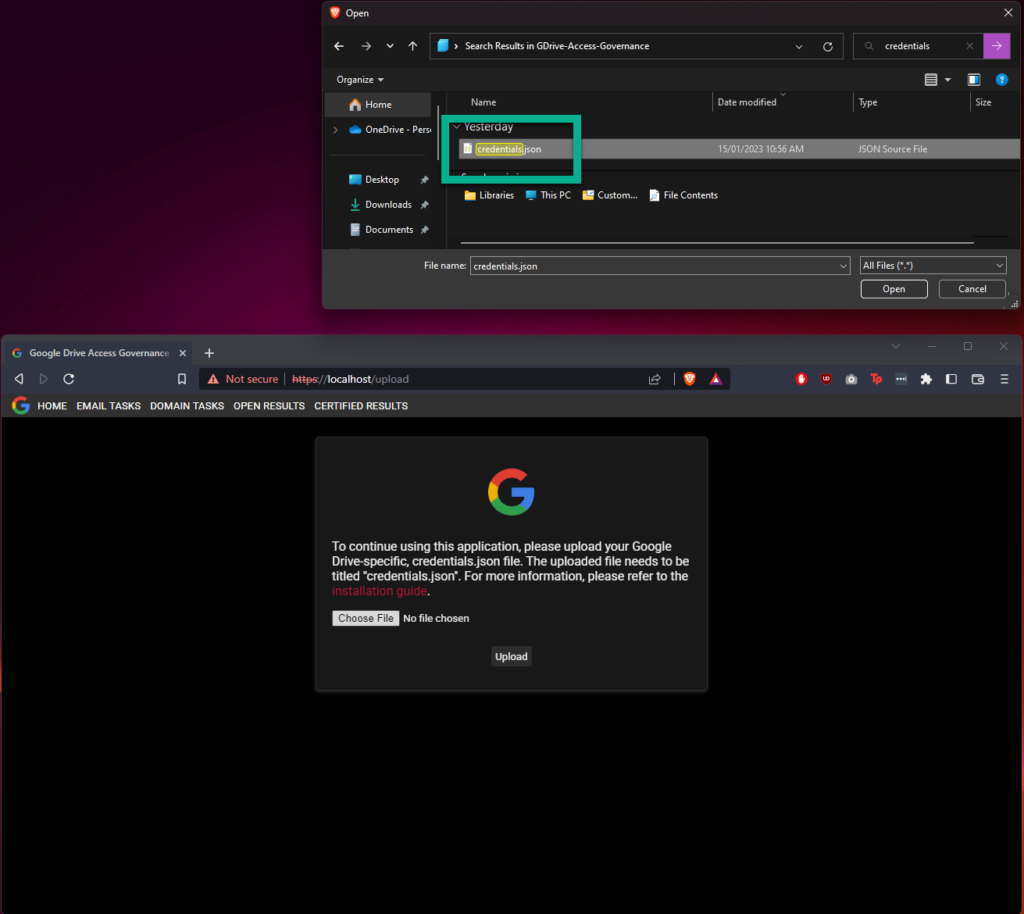
Task: Search again in Libraries
Action: click(489, 195)
